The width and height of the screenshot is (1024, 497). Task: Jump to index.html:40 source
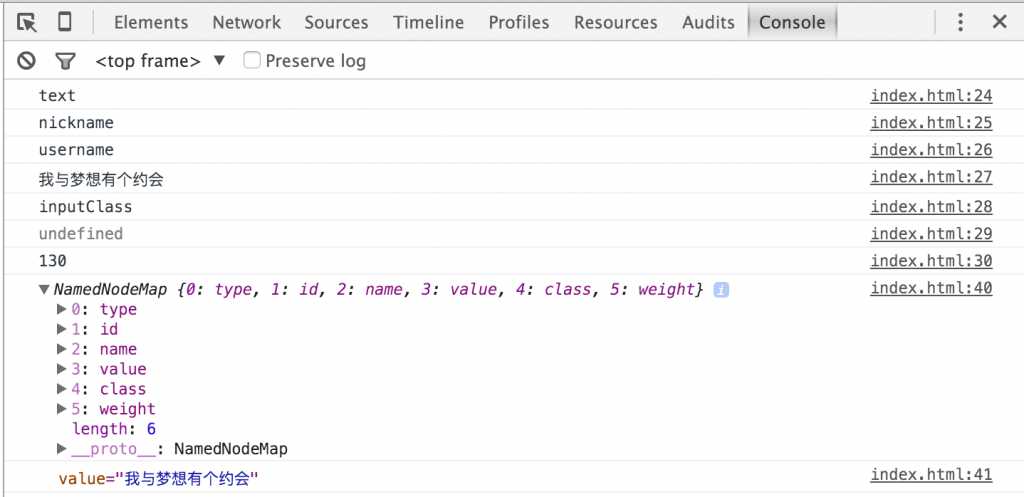click(x=931, y=288)
